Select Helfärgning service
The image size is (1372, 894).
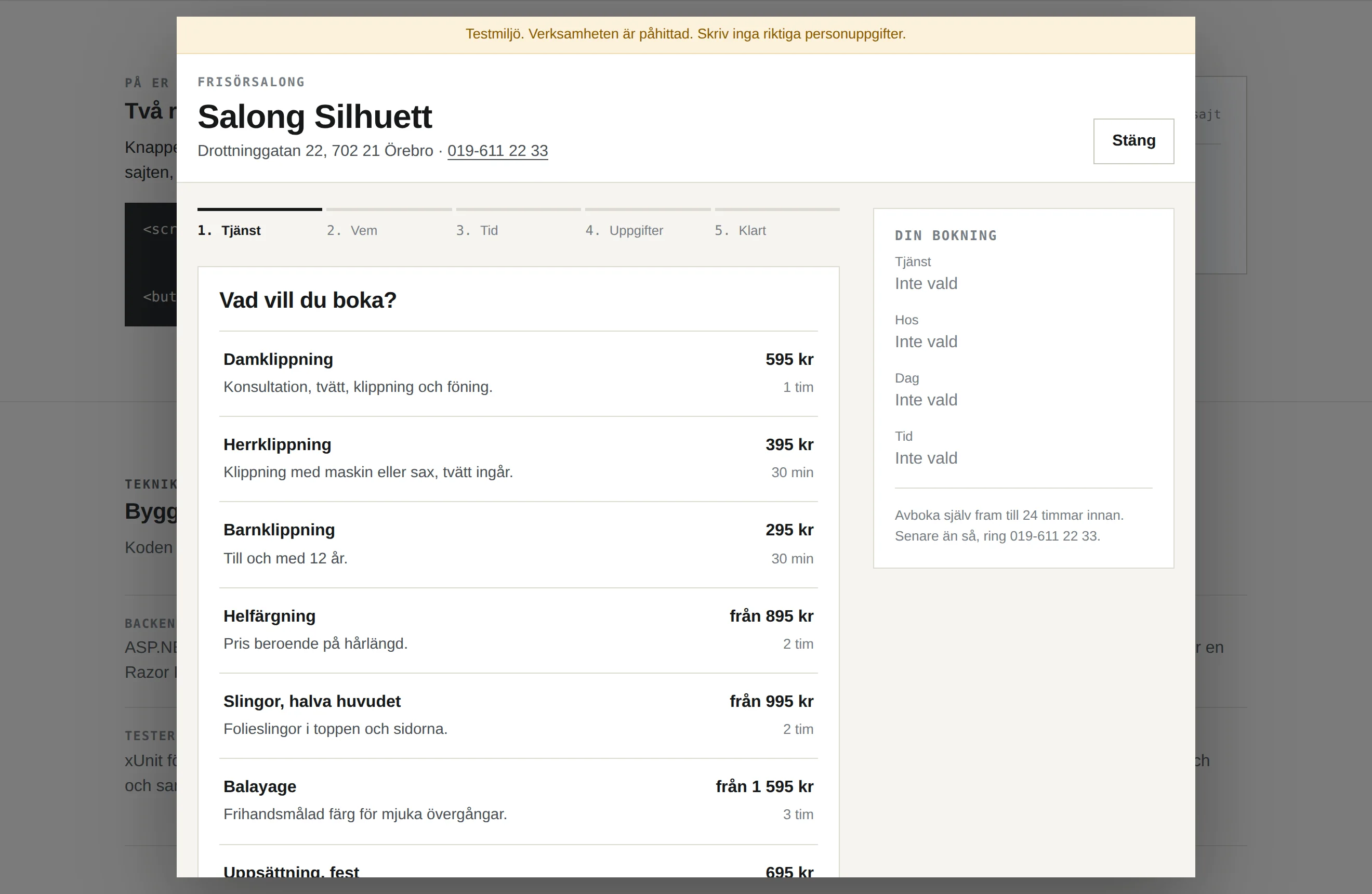(518, 630)
